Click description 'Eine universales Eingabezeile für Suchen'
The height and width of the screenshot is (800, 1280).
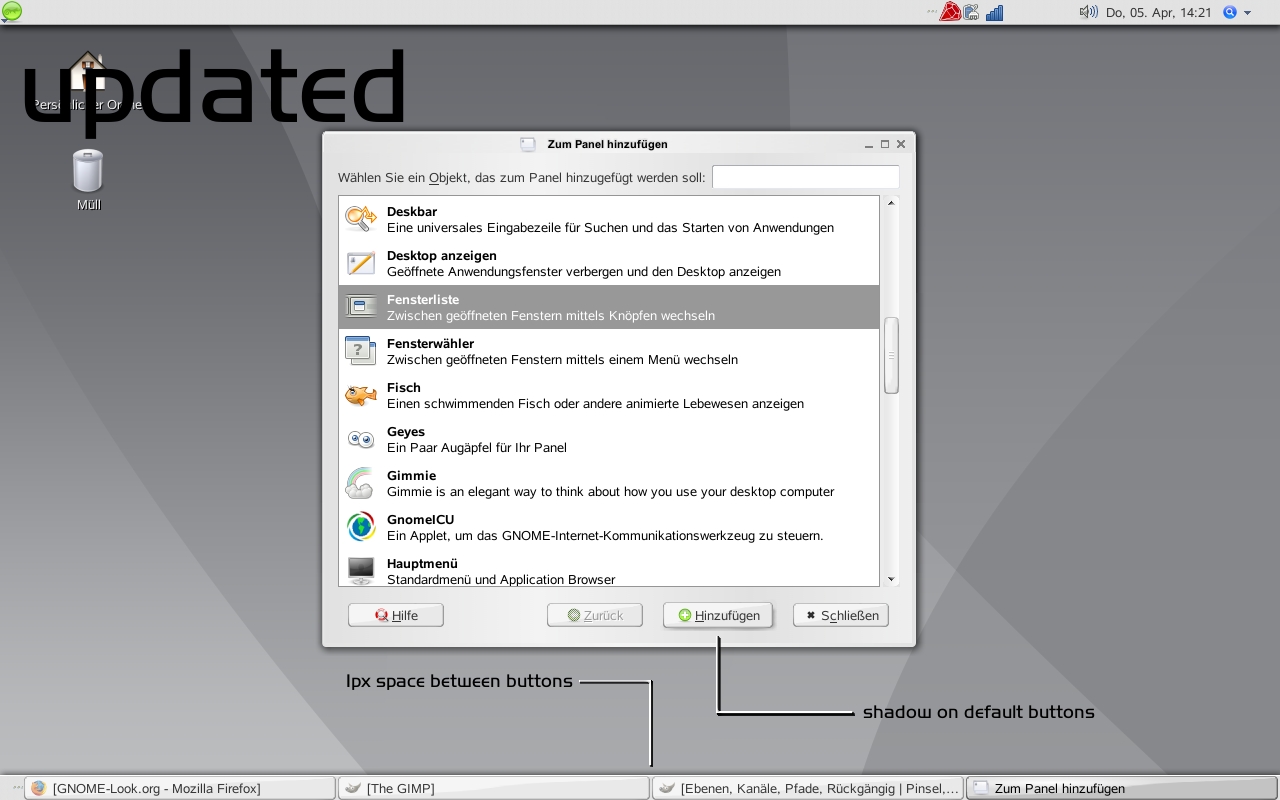610,228
